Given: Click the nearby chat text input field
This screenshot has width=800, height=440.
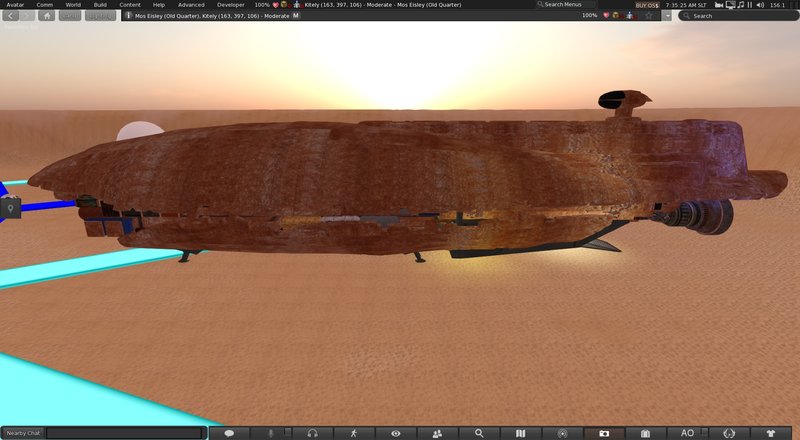Looking at the screenshot, I should [x=124, y=433].
